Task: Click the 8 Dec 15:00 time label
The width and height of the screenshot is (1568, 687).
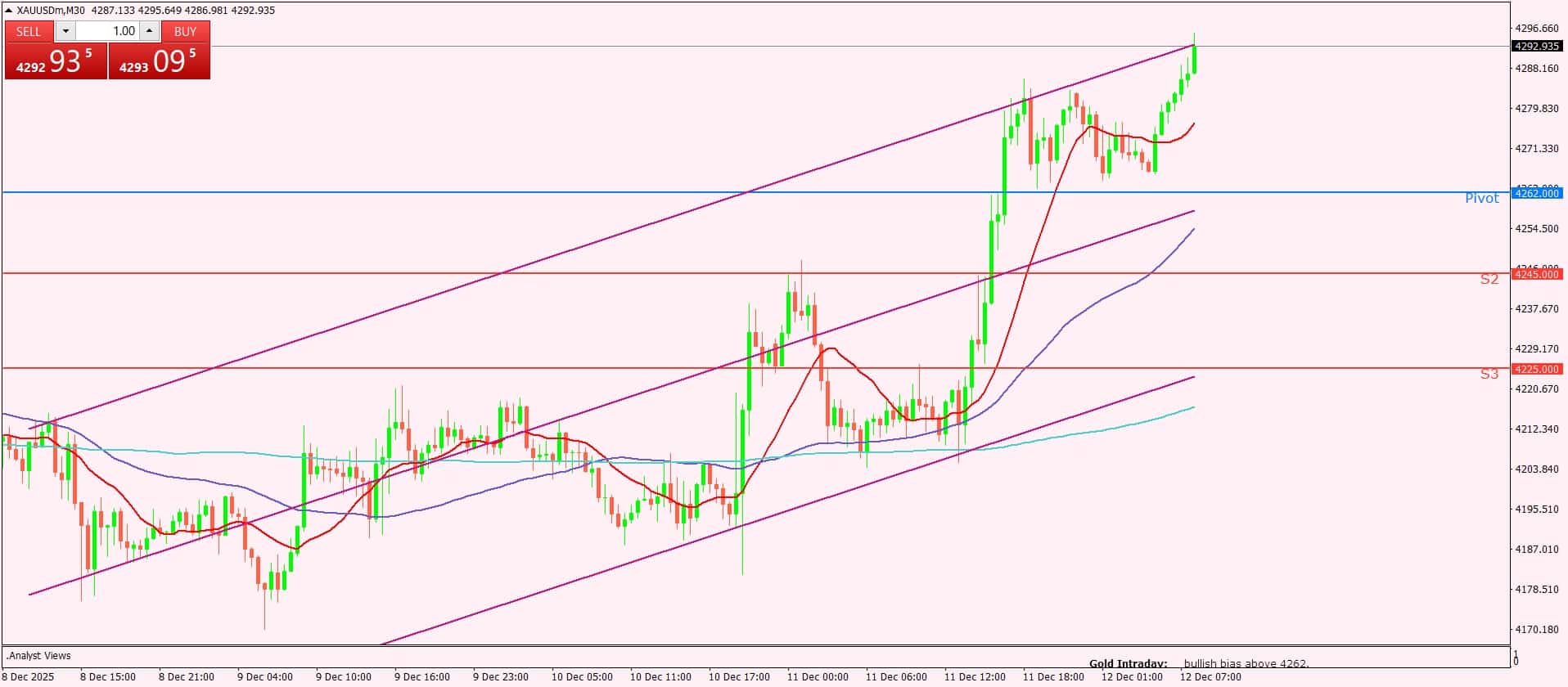Action: pos(108,677)
